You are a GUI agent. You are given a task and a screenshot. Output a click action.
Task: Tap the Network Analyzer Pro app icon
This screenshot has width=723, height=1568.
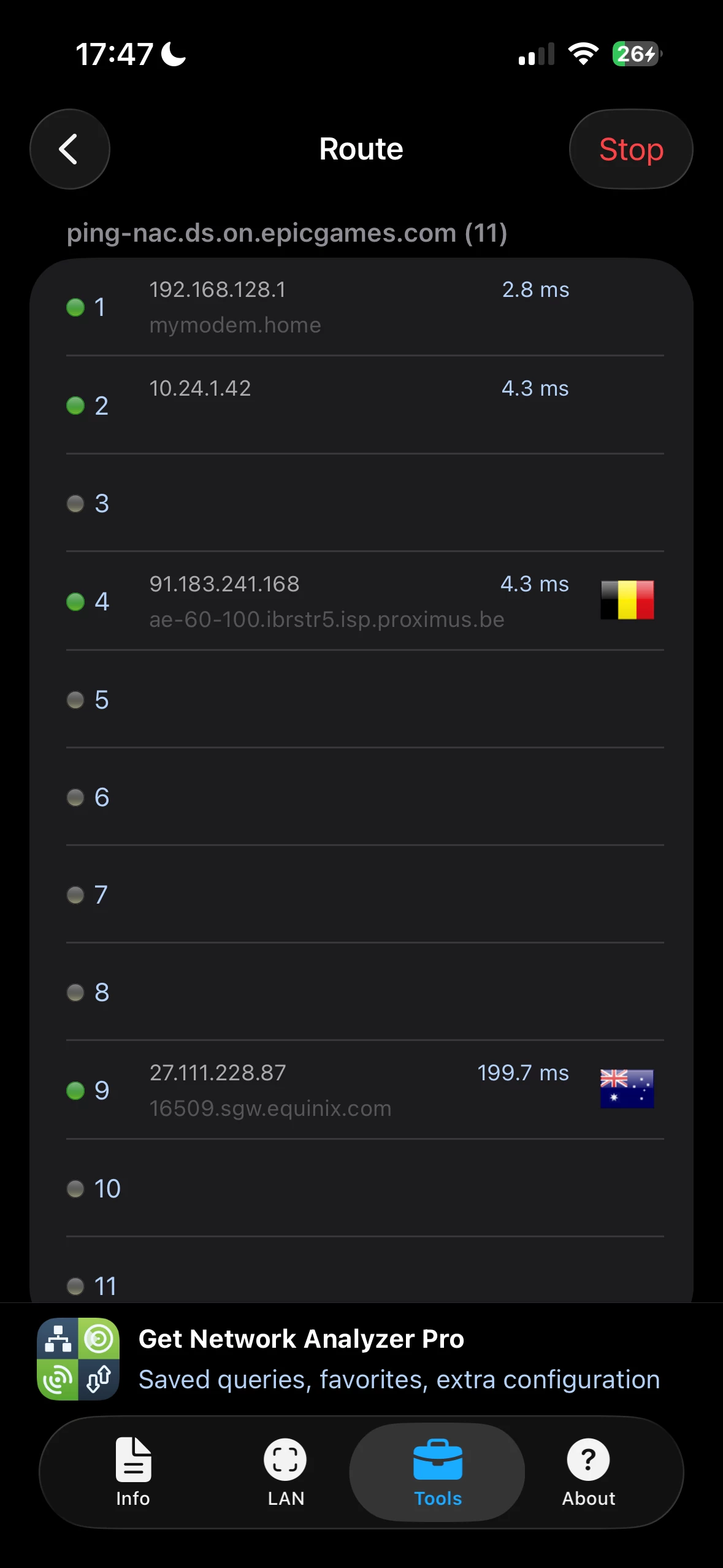point(78,1359)
